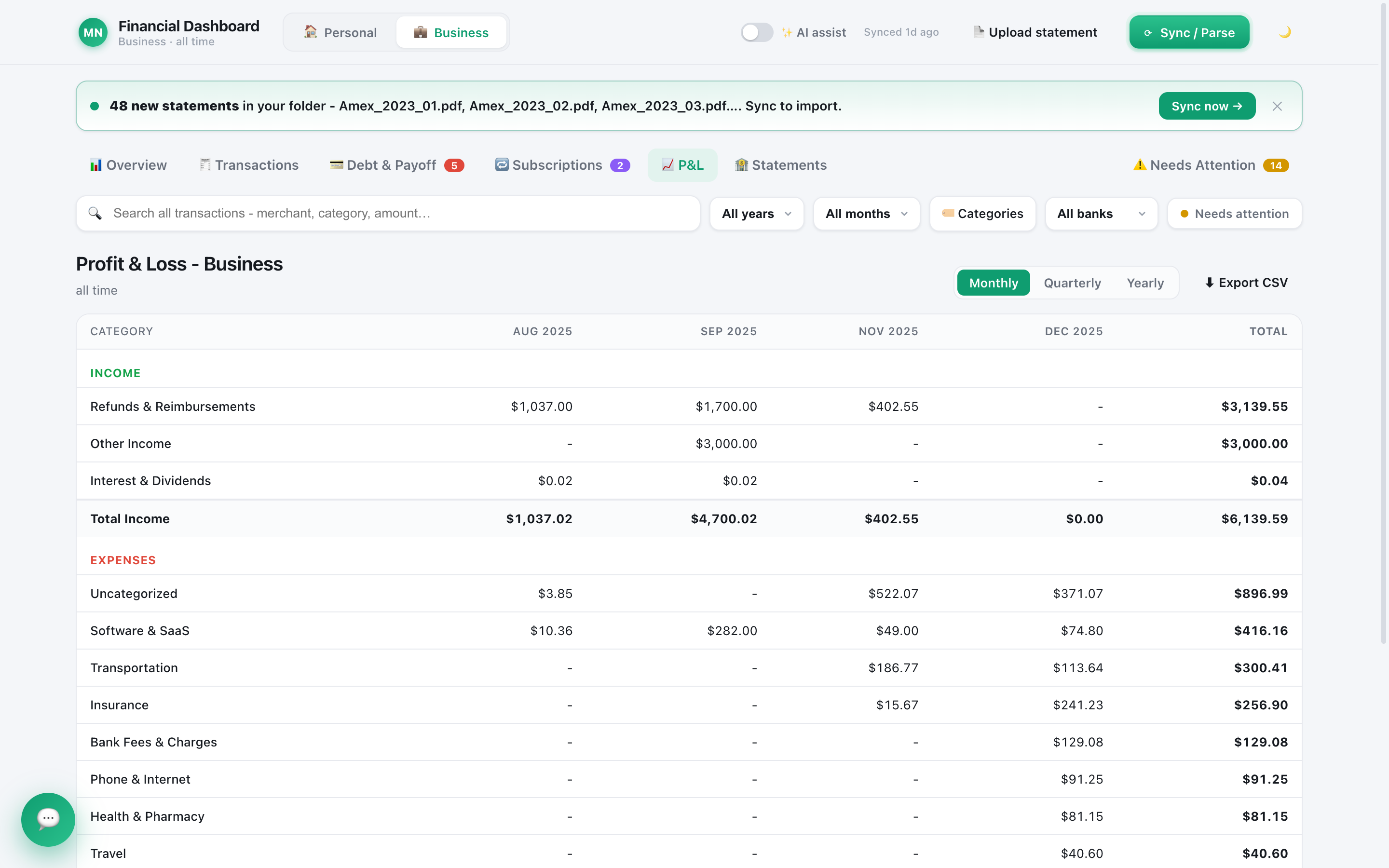Go to Debt & Payoff tab
1389x868 pixels.
point(396,165)
